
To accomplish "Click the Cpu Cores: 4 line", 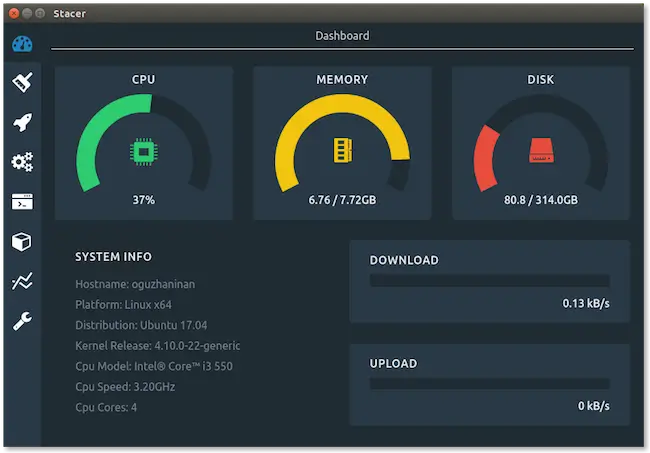I will [x=106, y=407].
